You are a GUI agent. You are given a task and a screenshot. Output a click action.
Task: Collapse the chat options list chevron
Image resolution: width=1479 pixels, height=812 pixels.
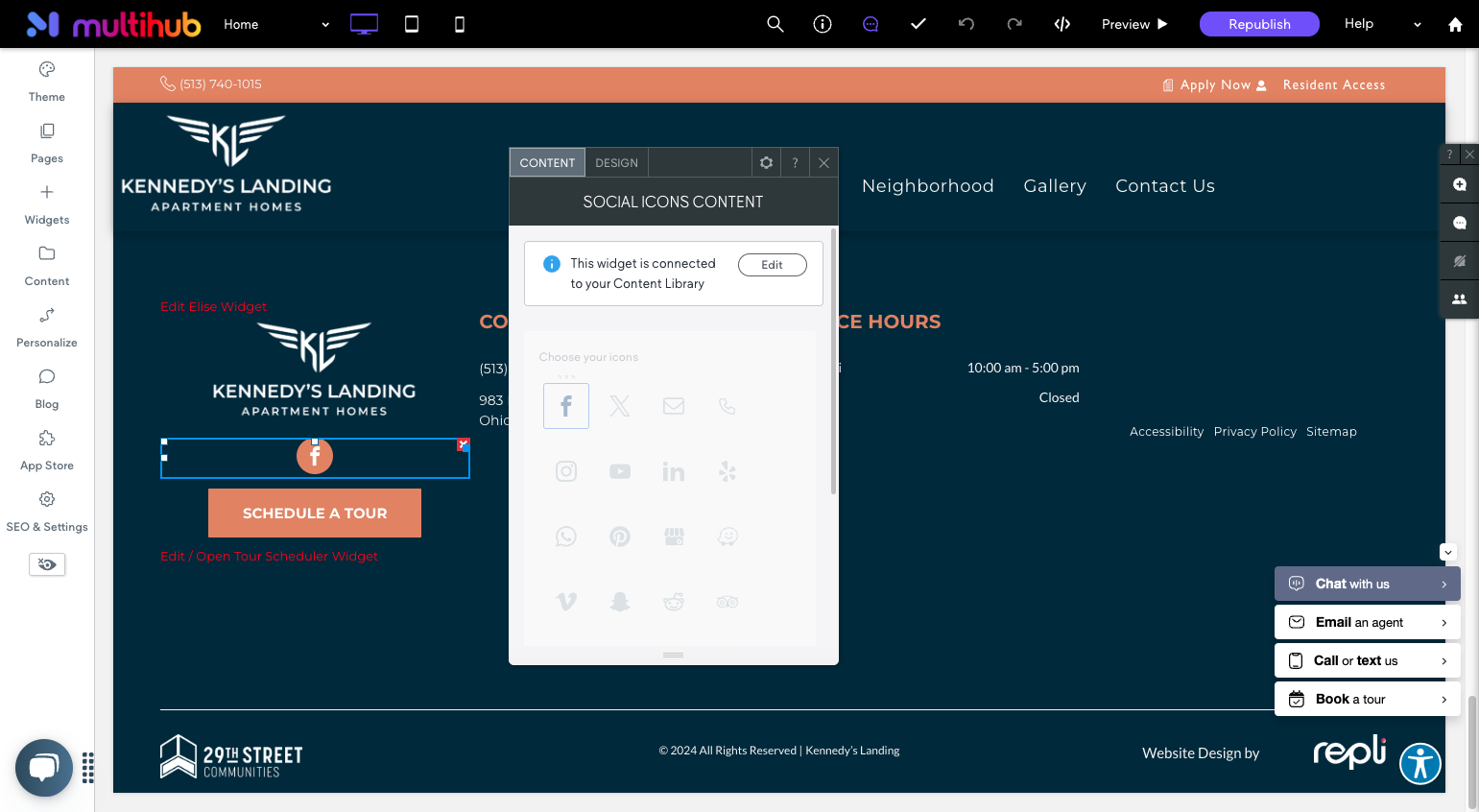pyautogui.click(x=1448, y=552)
